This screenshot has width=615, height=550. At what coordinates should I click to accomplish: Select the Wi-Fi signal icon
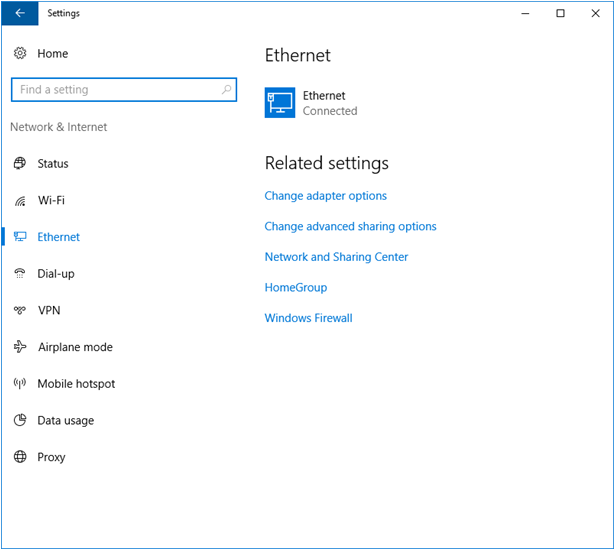[x=20, y=201]
